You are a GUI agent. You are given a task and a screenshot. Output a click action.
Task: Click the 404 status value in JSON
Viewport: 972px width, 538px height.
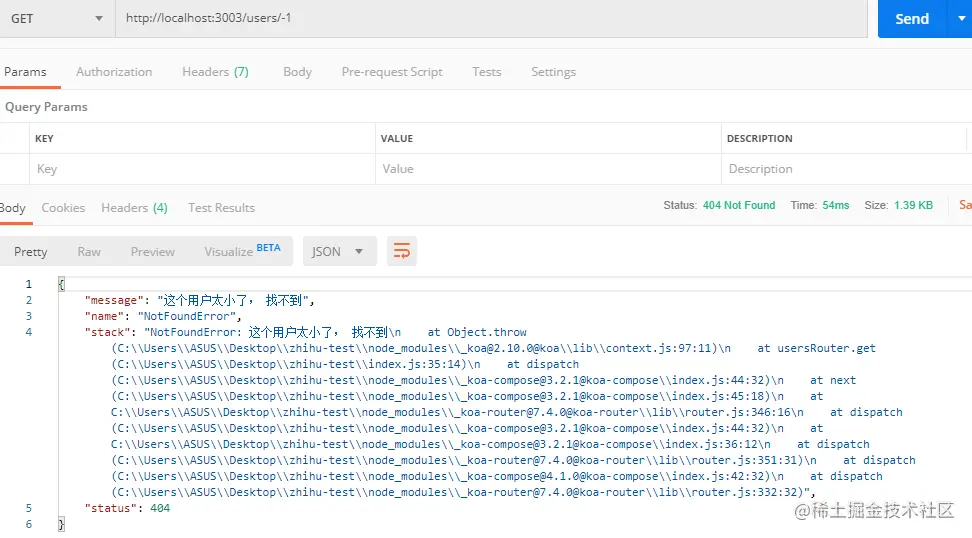(160, 508)
